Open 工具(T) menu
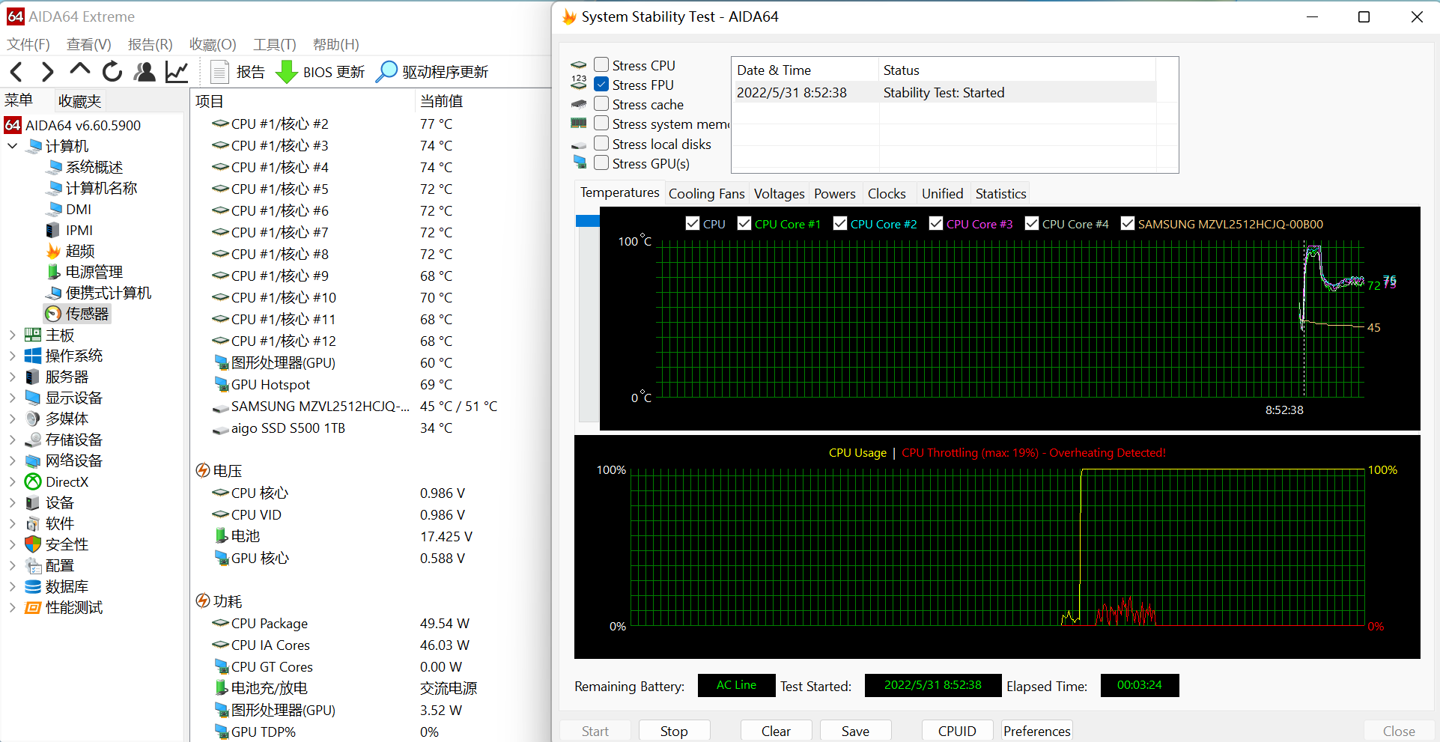1440x742 pixels. click(274, 44)
